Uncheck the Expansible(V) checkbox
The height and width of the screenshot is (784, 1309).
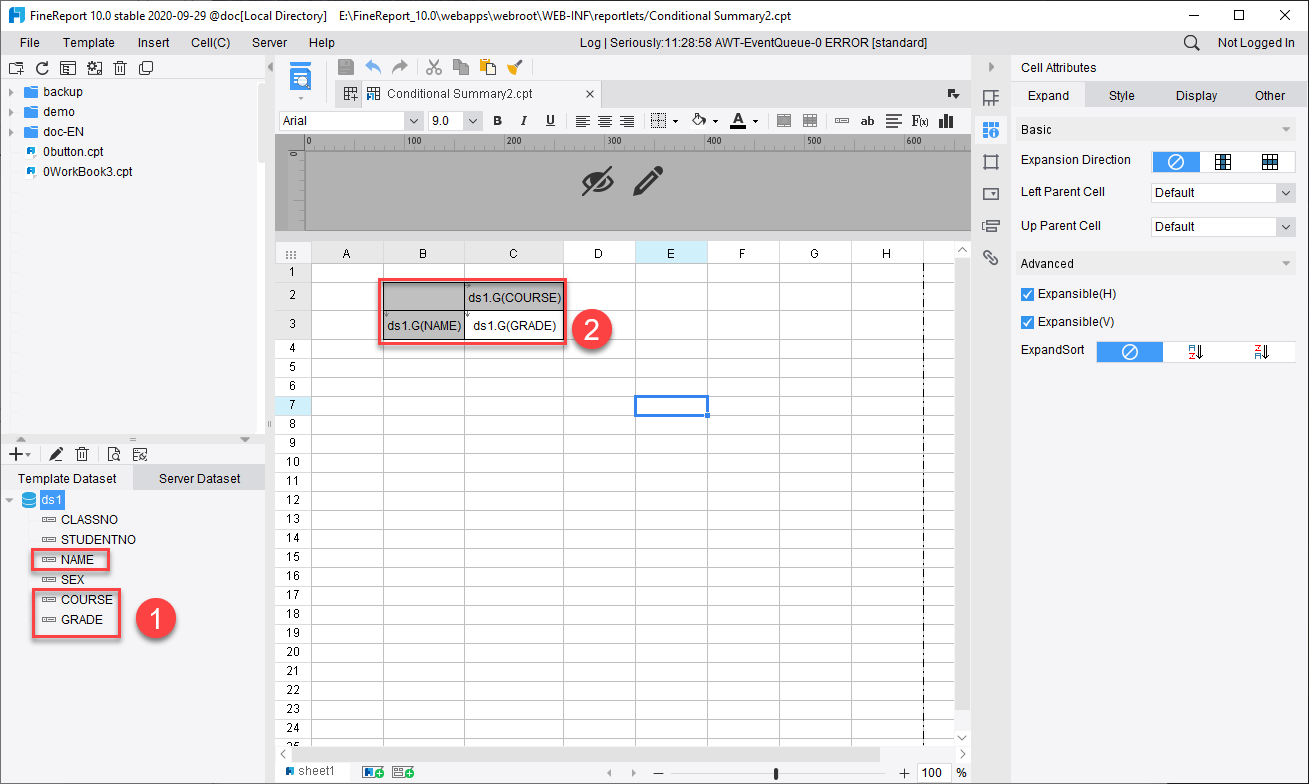click(x=1027, y=322)
